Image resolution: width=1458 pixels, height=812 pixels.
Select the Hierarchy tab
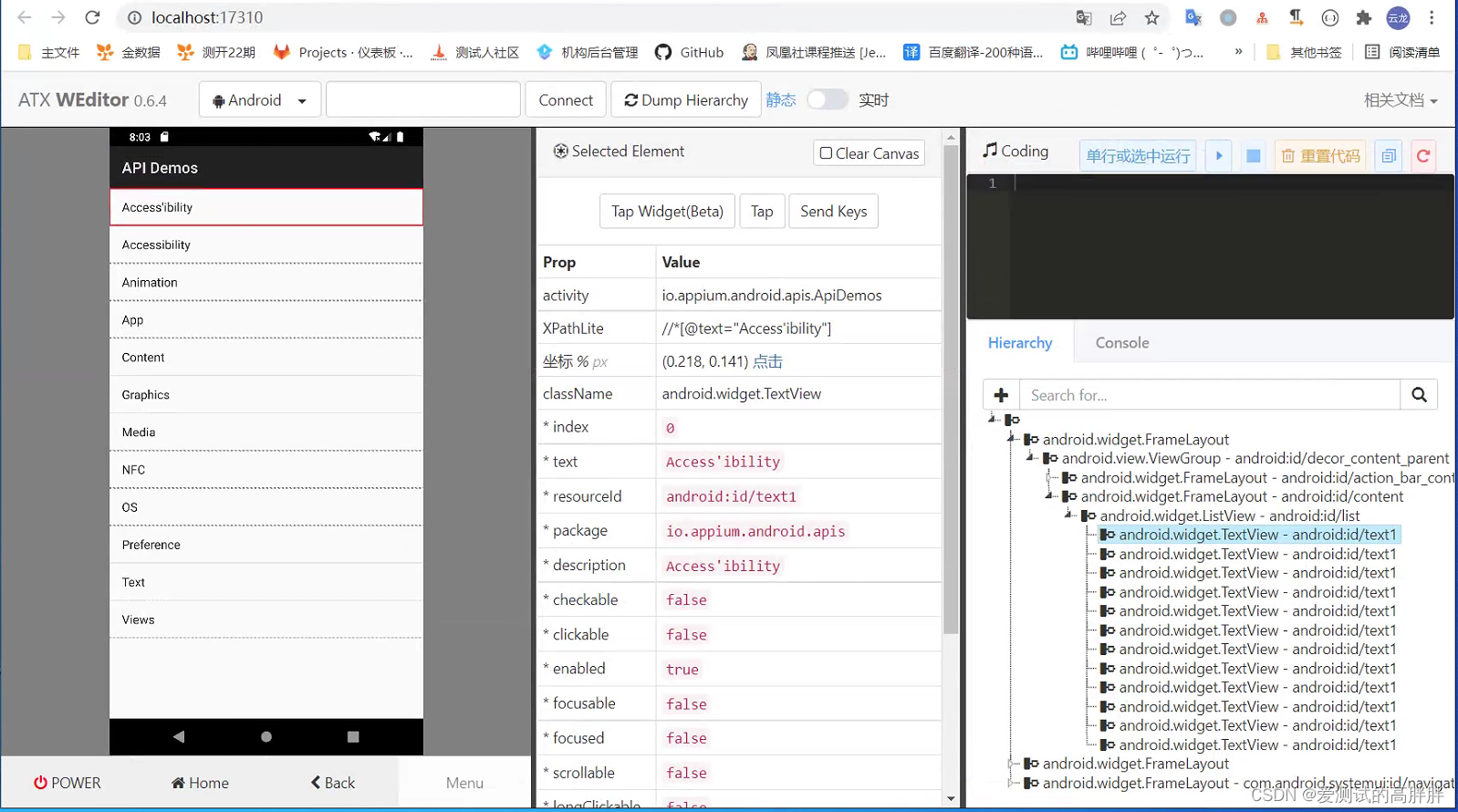coord(1020,343)
